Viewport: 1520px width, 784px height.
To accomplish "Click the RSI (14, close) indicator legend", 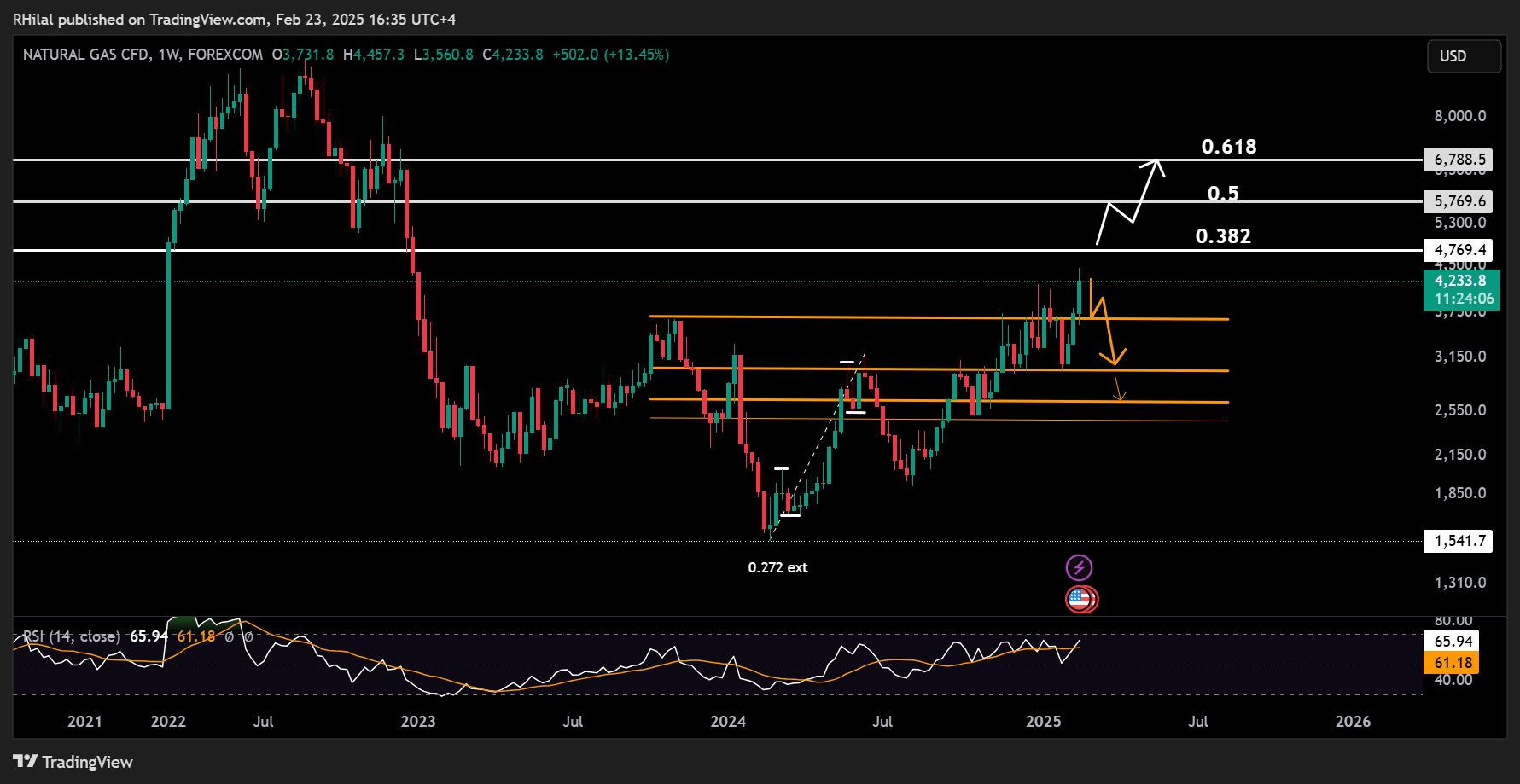I will tap(72, 636).
